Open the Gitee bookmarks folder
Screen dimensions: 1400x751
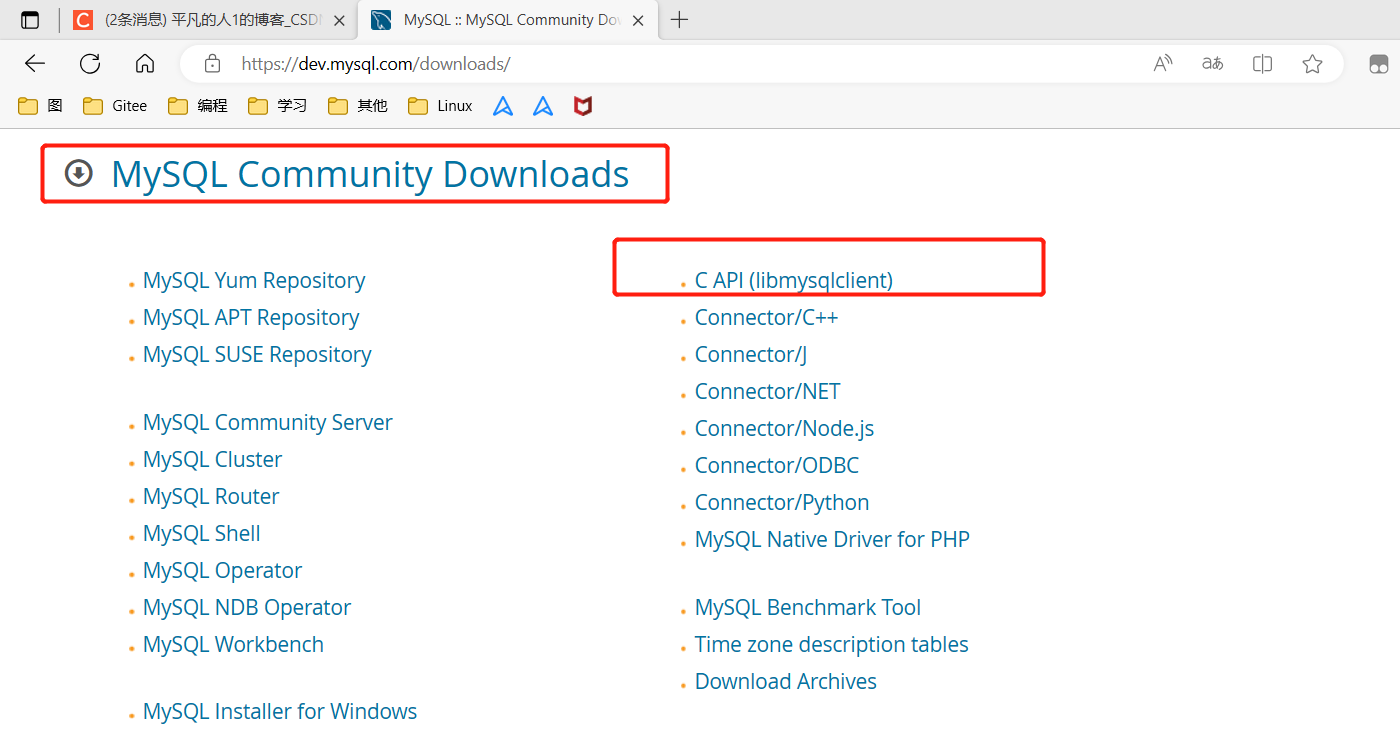coord(115,106)
